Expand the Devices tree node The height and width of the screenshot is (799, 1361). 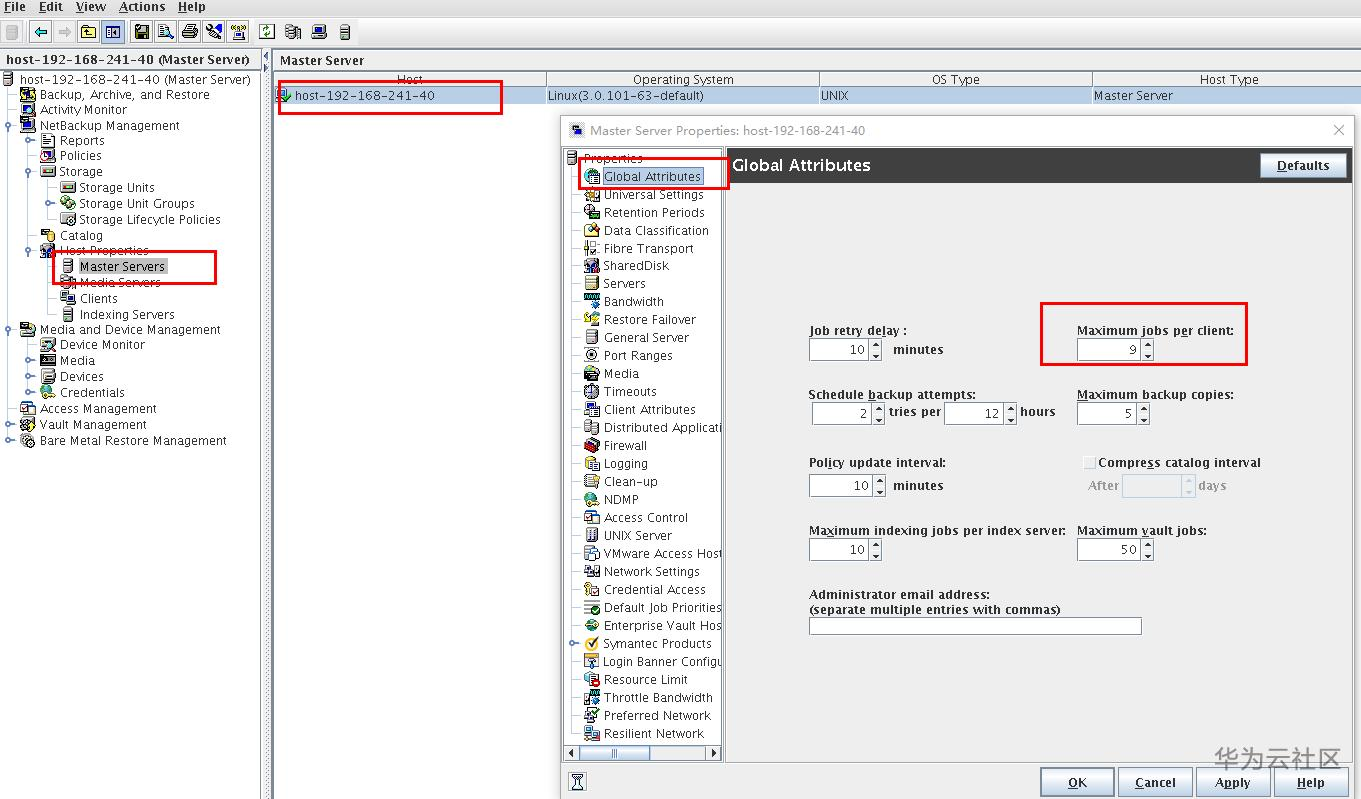(29, 377)
